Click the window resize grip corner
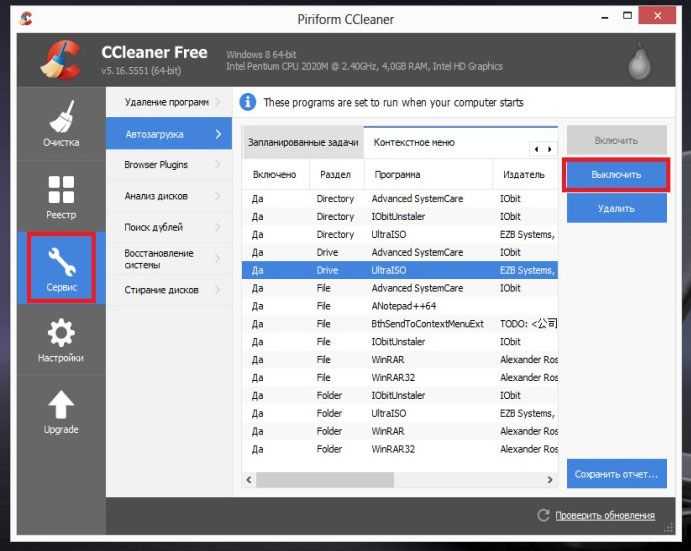This screenshot has width=691, height=551. pos(669,527)
